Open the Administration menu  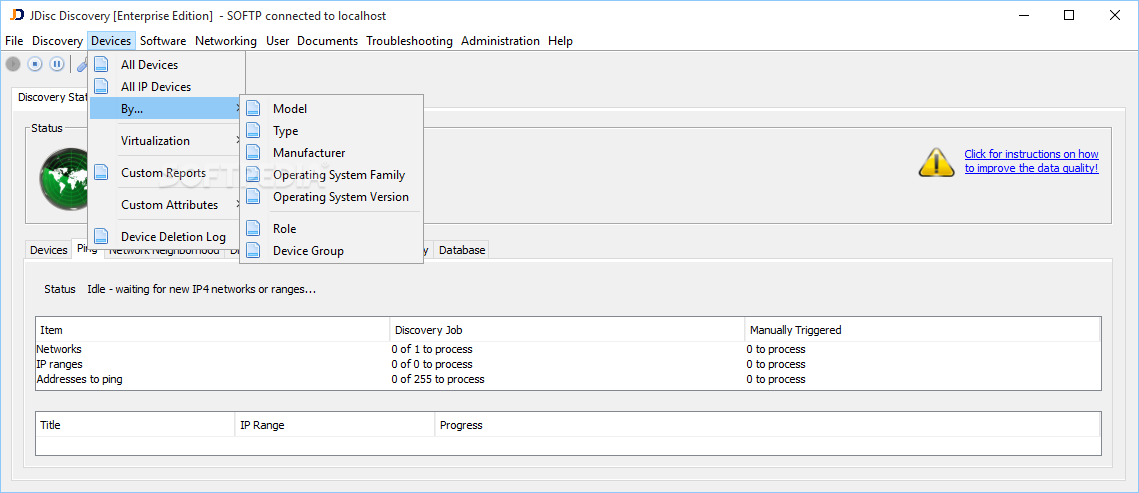(500, 41)
